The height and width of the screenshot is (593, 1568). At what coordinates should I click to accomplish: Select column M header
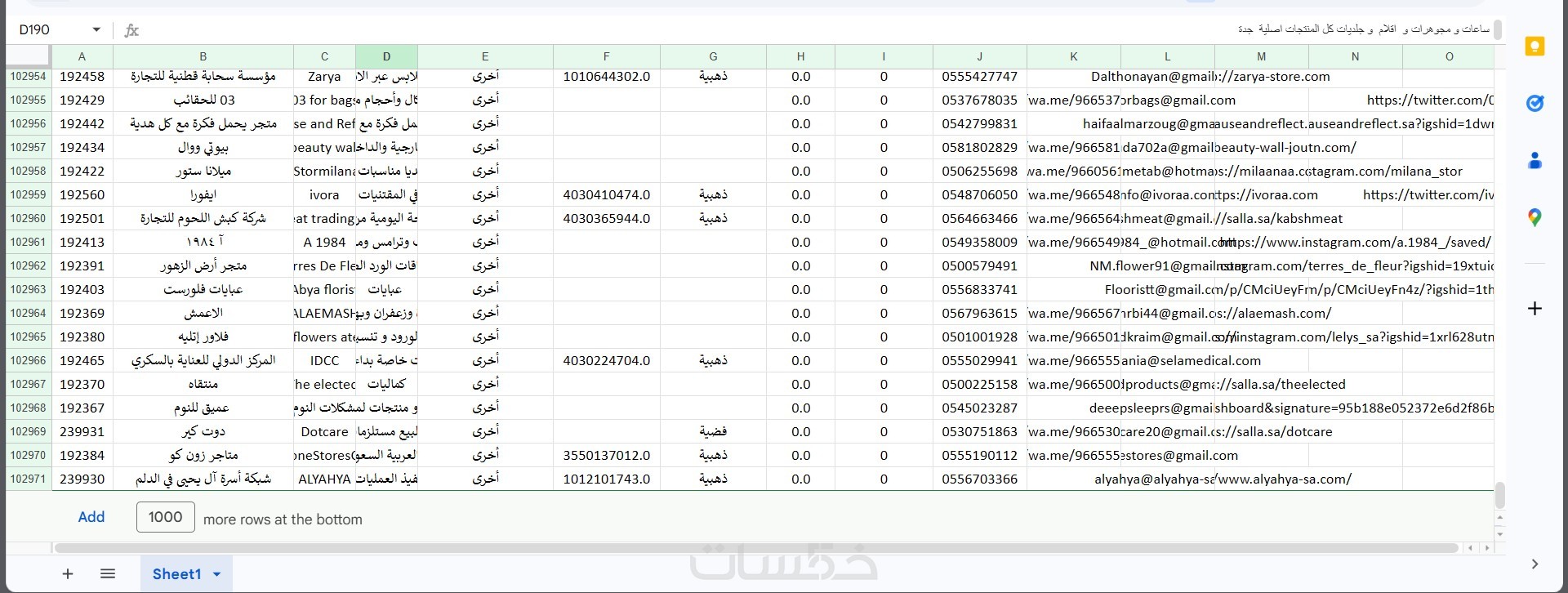[x=1262, y=56]
